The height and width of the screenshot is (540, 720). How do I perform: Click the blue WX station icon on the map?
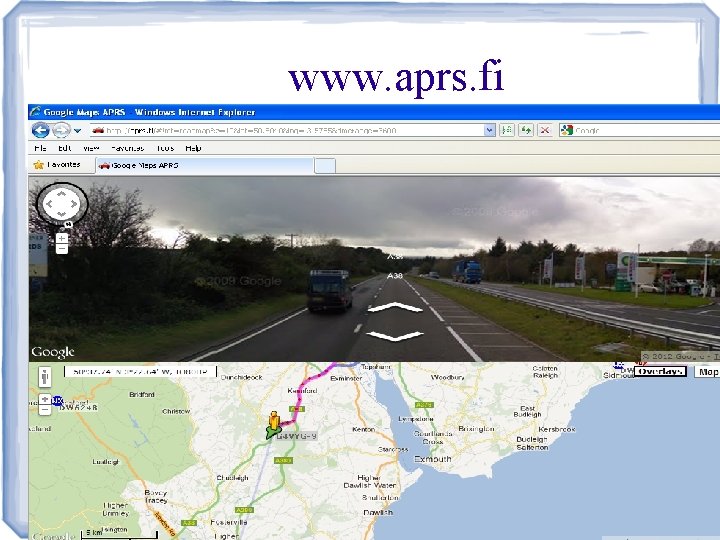pos(57,401)
